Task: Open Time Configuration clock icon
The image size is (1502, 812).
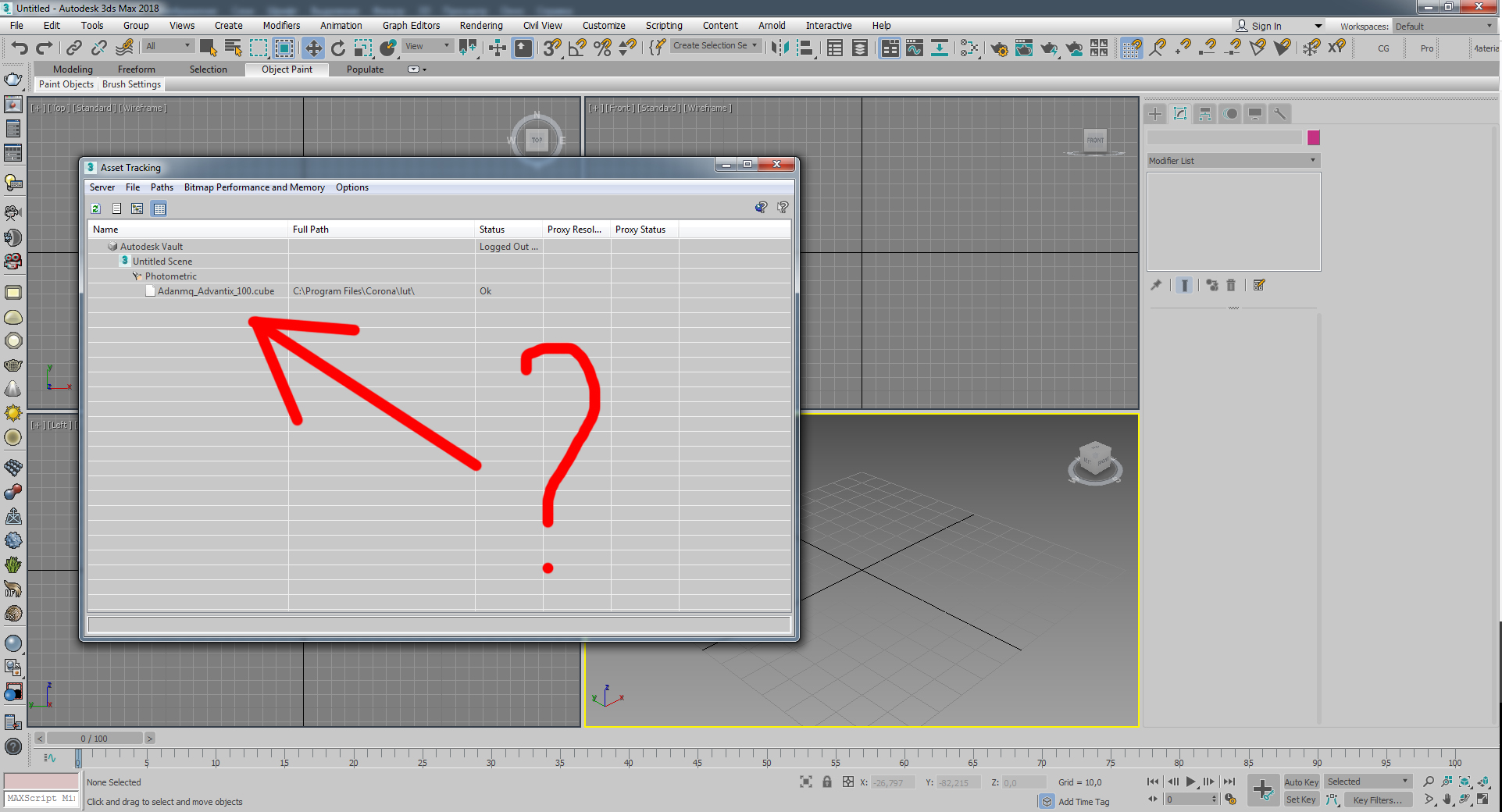Action: click(1231, 800)
